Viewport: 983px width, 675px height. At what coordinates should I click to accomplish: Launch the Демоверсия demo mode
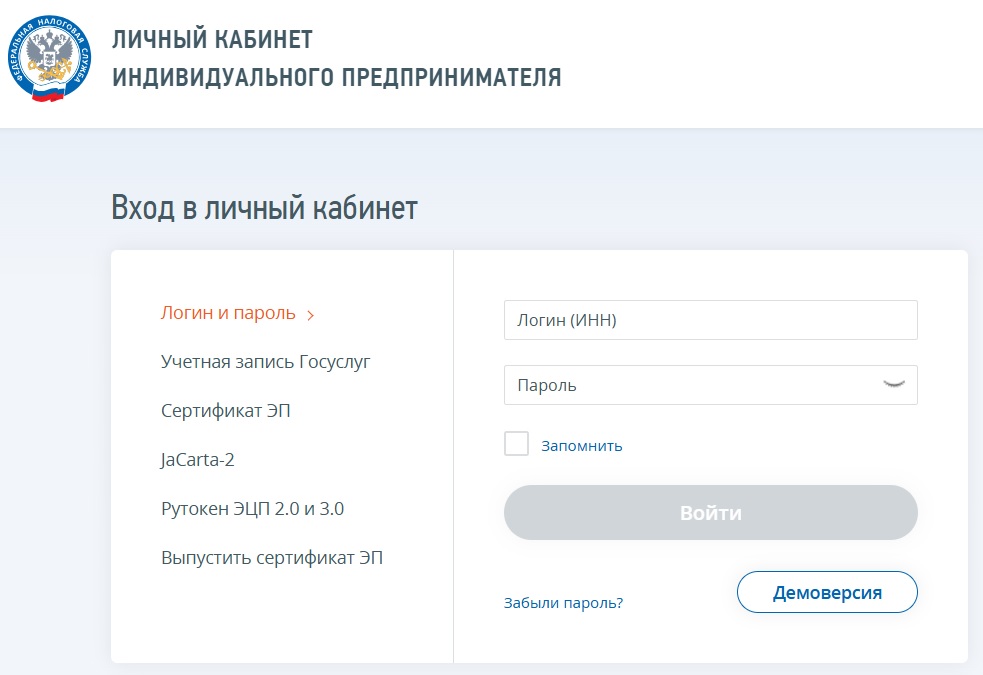(827, 592)
